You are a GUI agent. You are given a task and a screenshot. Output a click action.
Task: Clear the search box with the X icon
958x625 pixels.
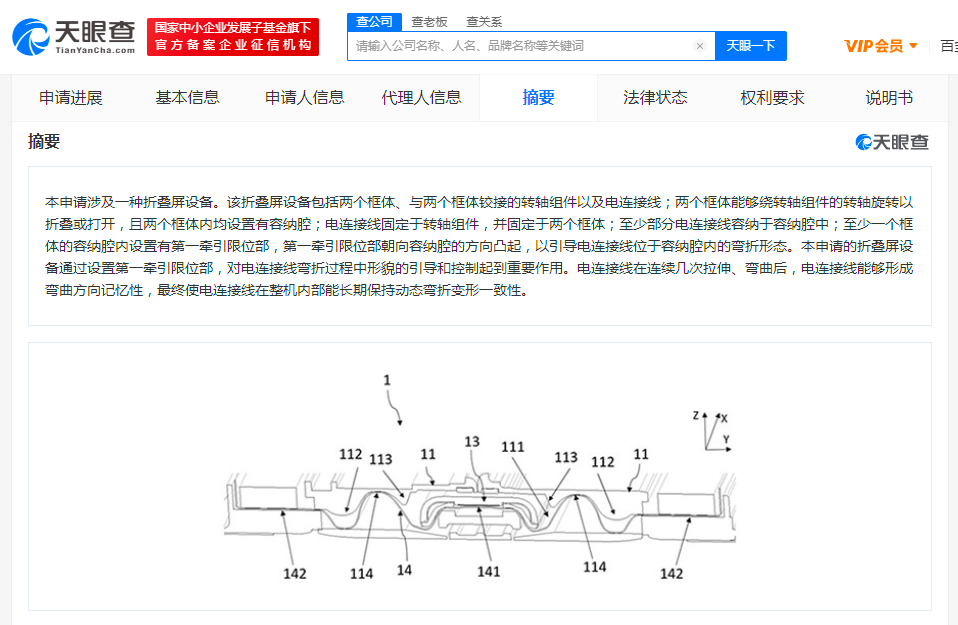[700, 46]
